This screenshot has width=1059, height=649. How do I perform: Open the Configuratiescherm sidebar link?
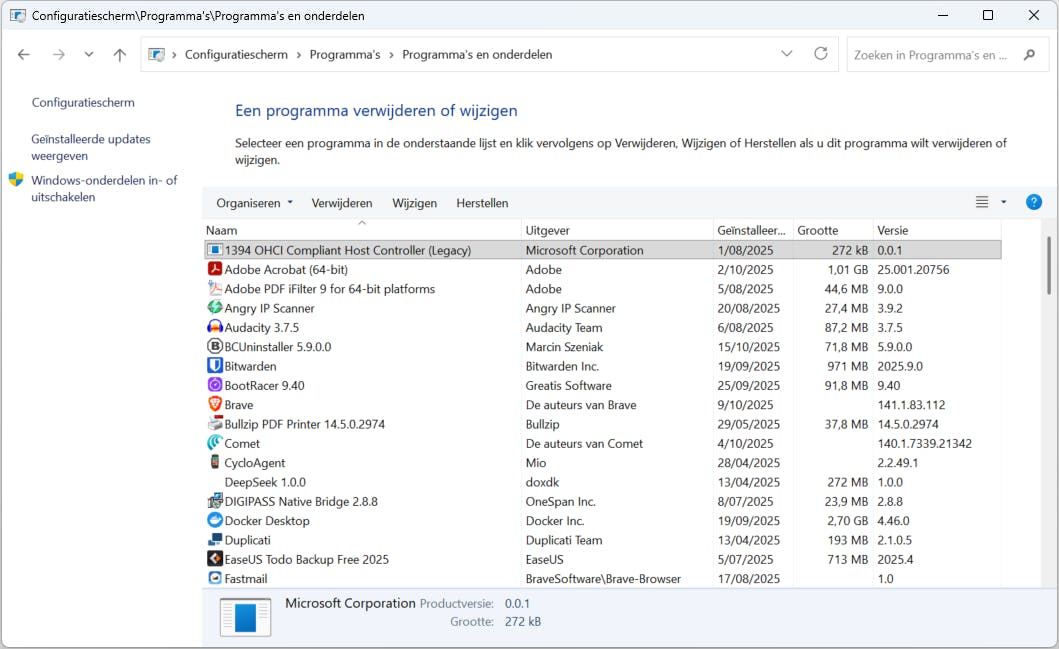click(x=83, y=103)
